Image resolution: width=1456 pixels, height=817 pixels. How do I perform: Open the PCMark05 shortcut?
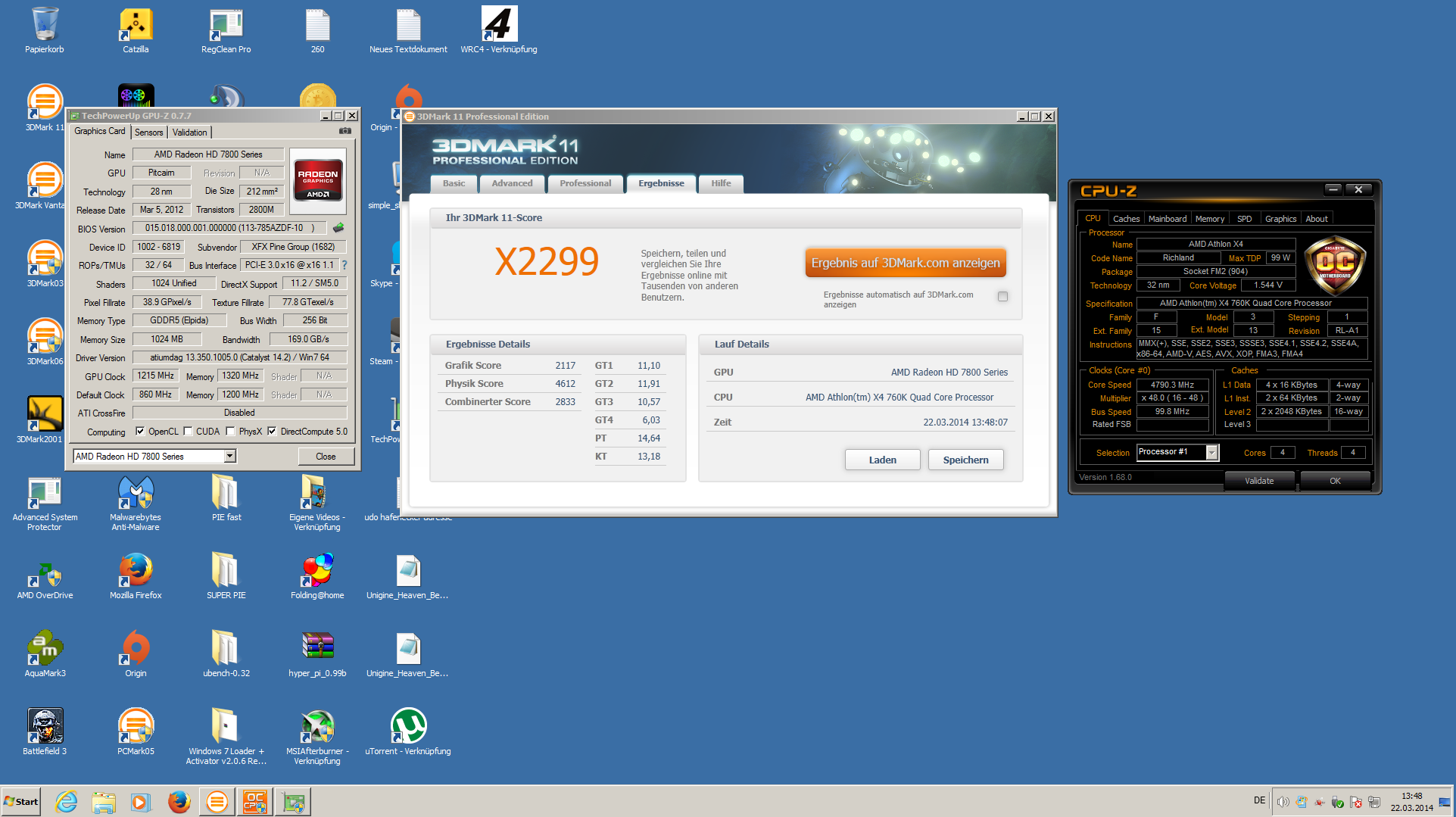click(136, 731)
